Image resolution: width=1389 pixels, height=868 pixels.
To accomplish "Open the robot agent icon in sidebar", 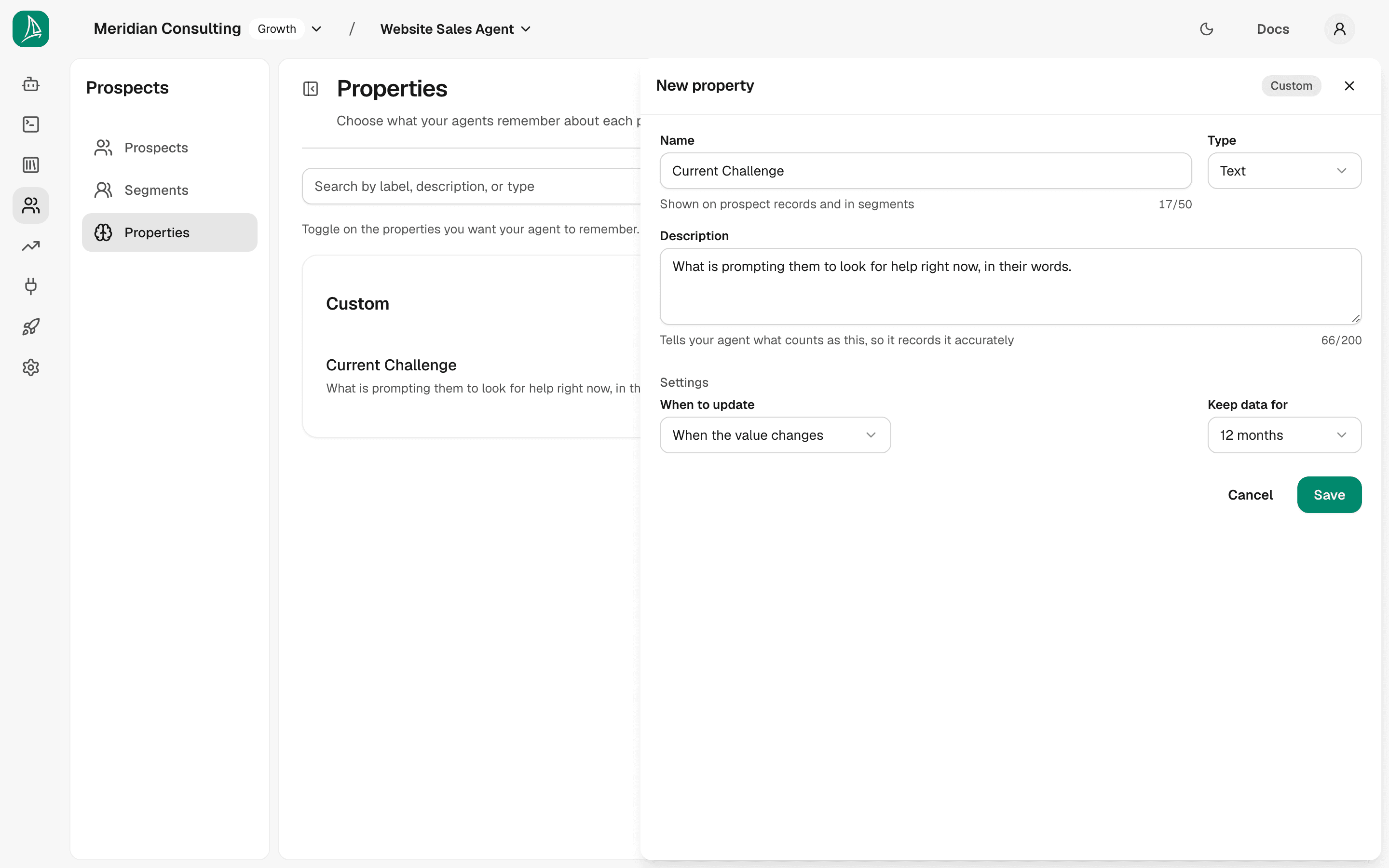I will [x=31, y=84].
